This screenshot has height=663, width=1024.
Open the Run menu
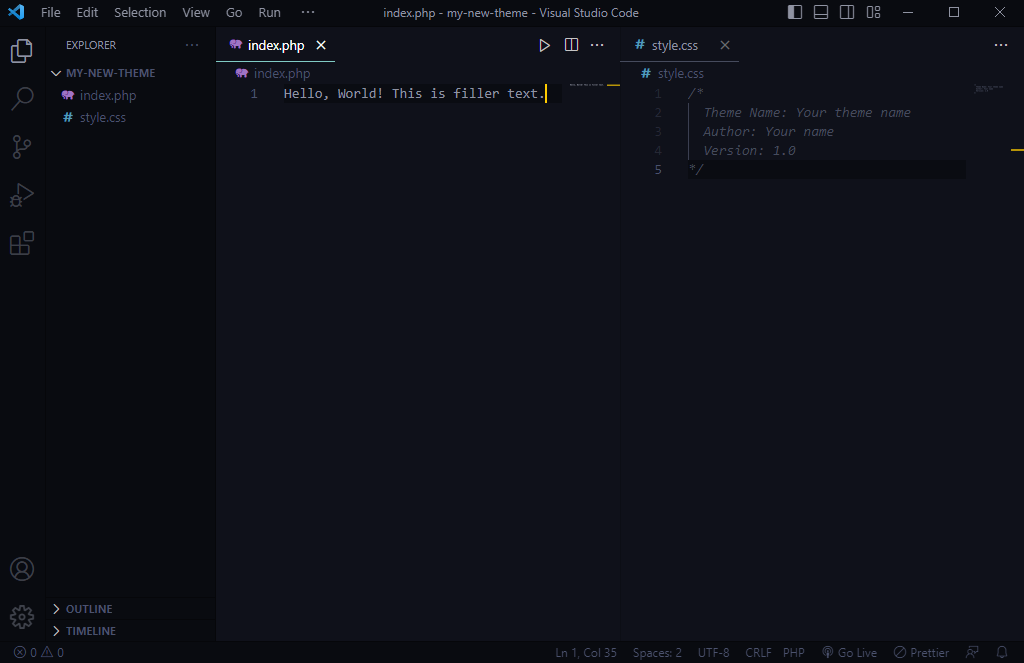269,12
